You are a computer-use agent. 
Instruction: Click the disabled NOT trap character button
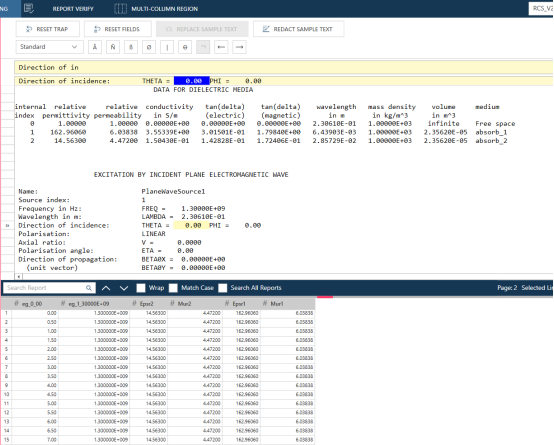(203, 47)
